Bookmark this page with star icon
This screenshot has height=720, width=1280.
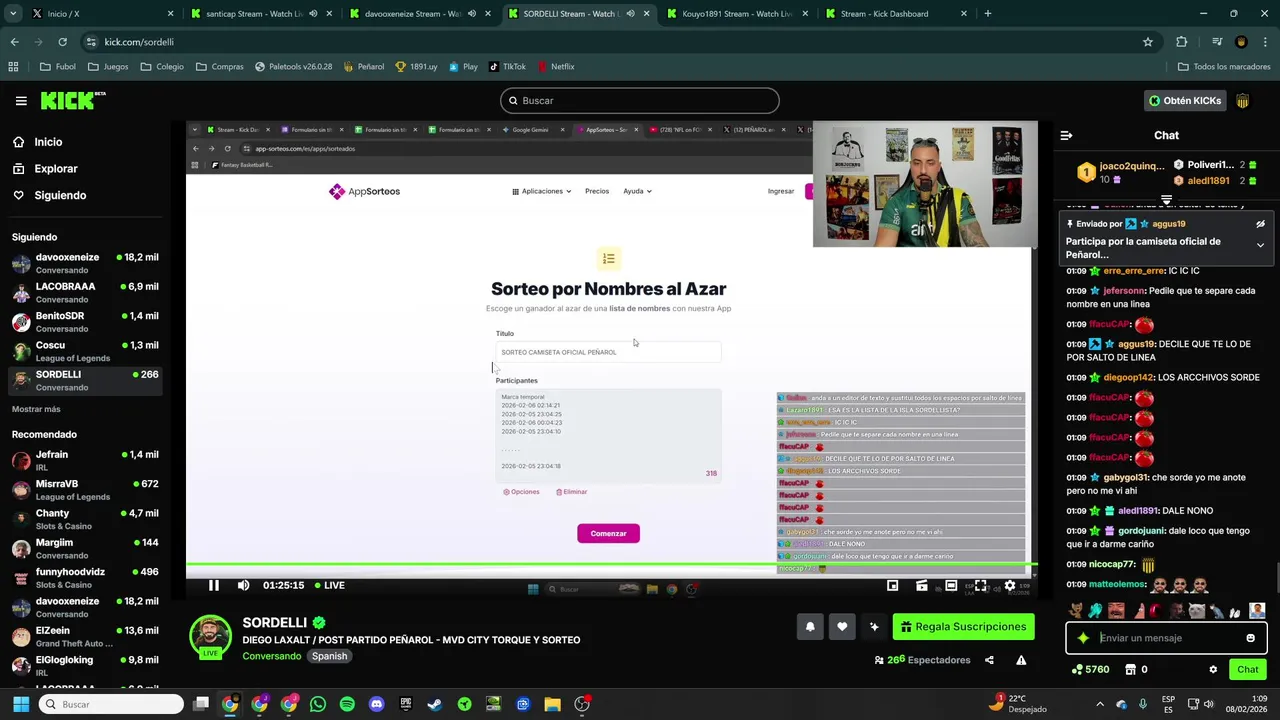pyautogui.click(x=1148, y=42)
